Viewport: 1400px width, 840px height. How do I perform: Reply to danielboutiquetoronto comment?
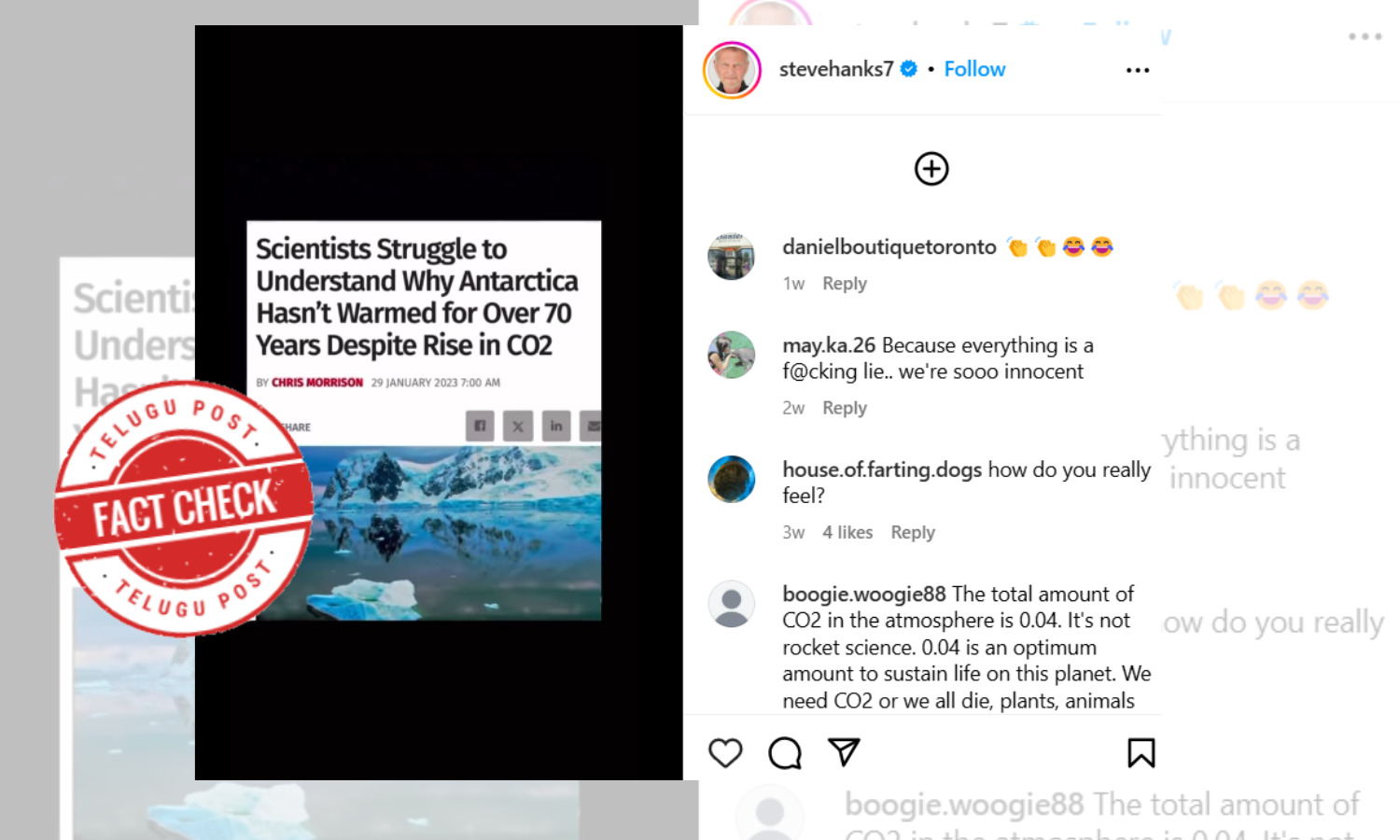point(845,284)
